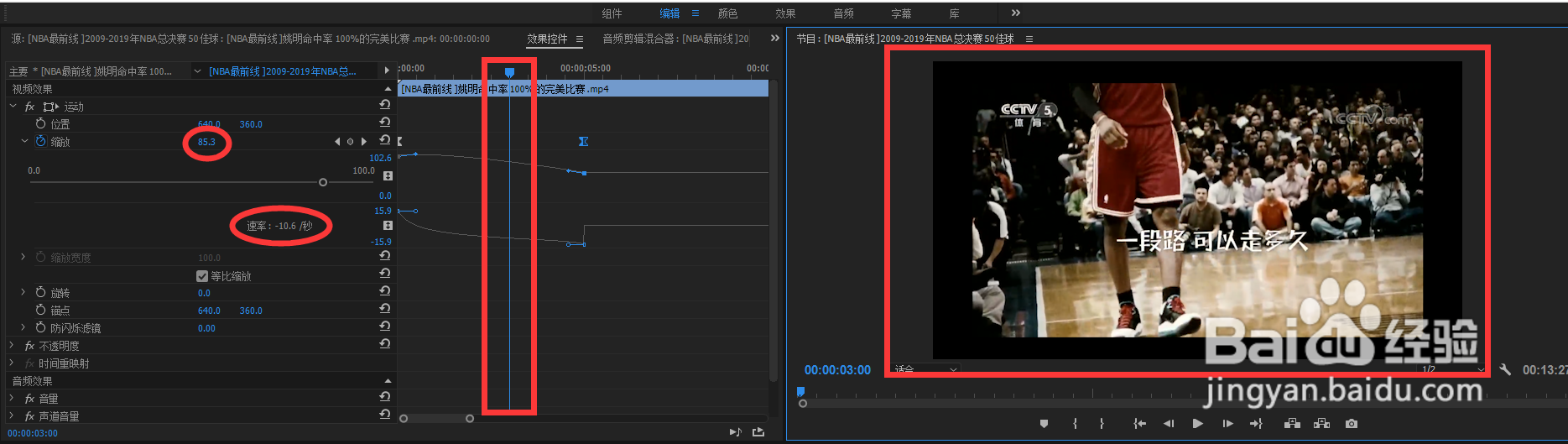Viewport: 1568px width, 444px height.
Task: Switch to 音频 workspace
Action: click(843, 13)
